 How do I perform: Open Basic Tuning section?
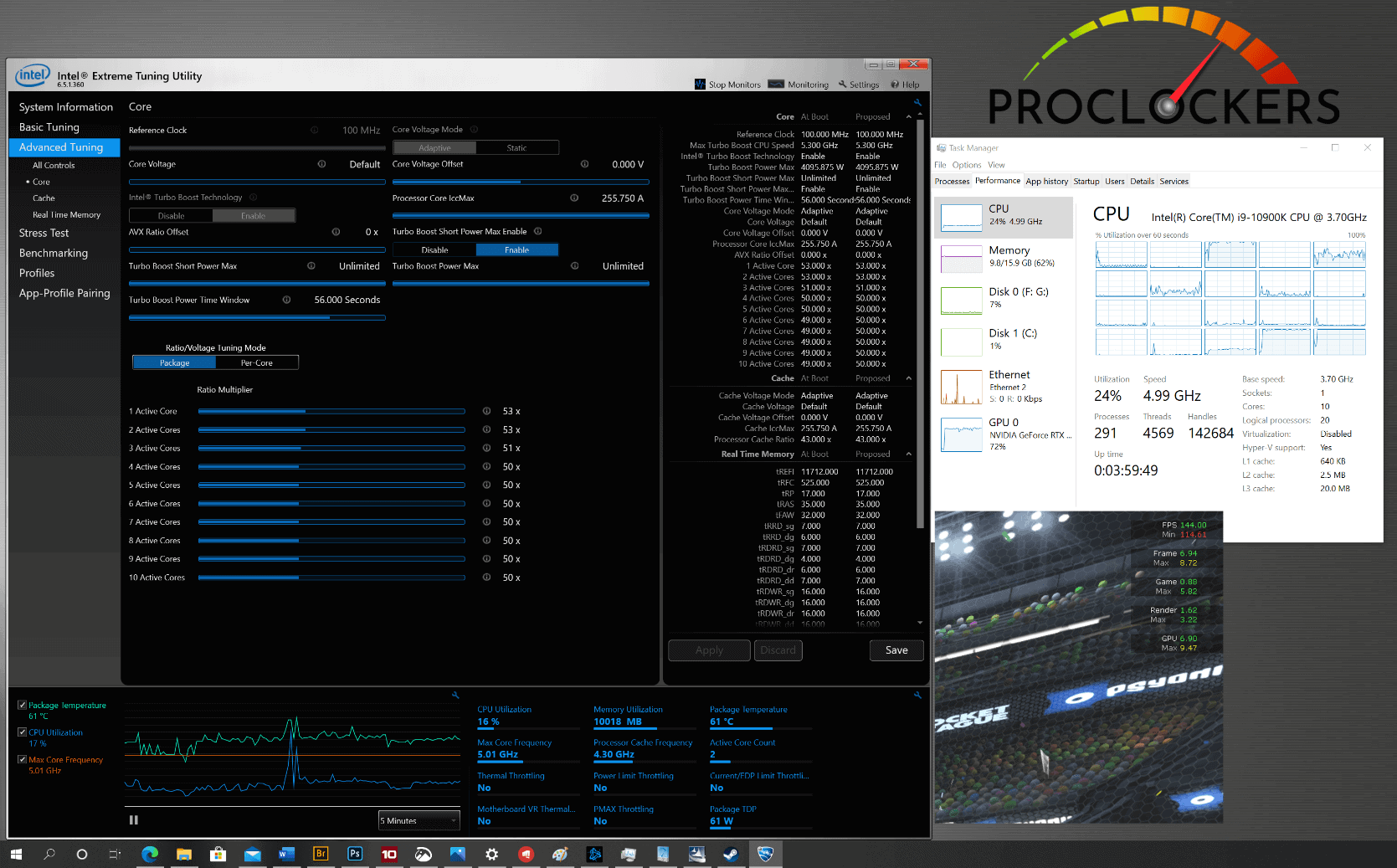coord(49,127)
